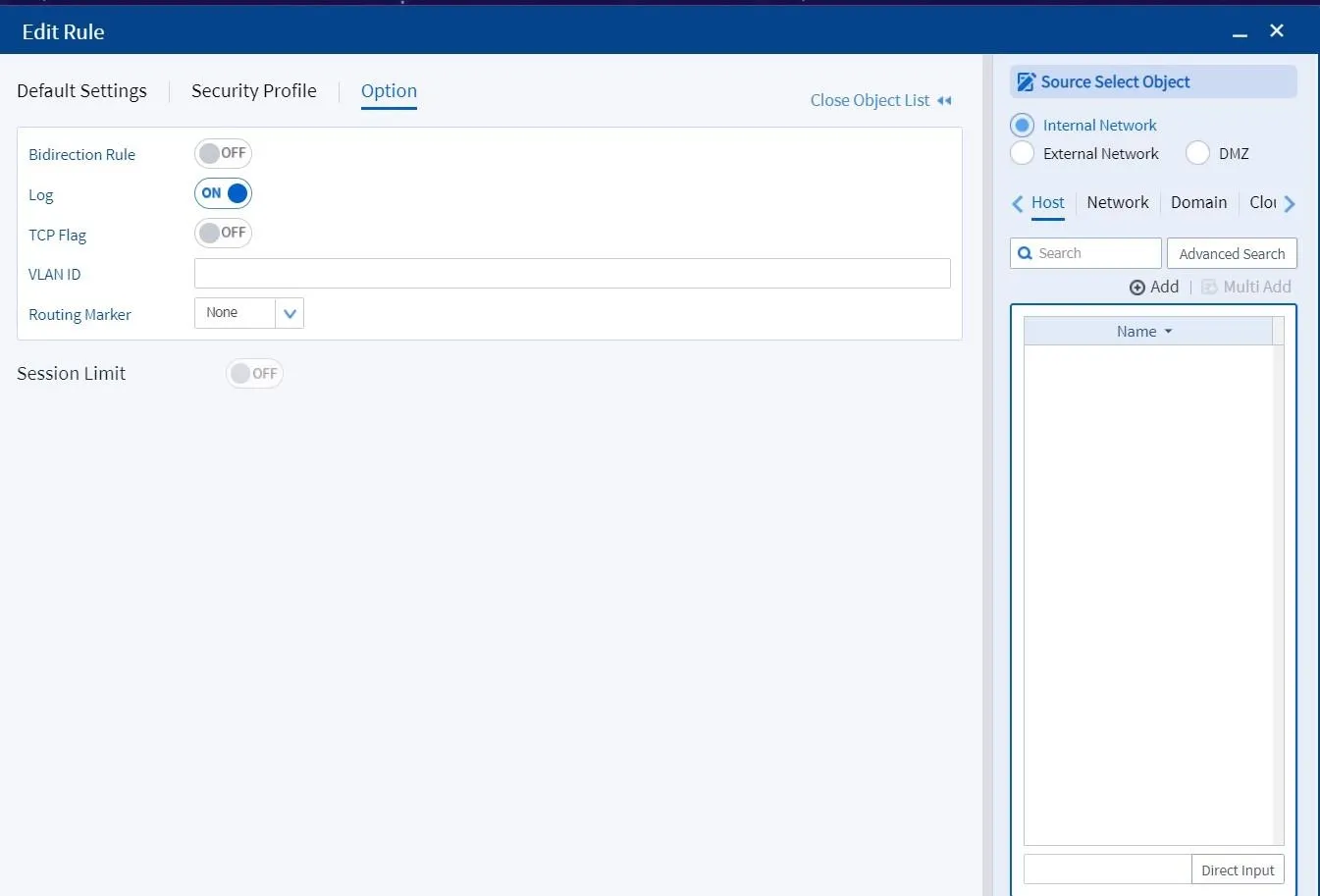The height and width of the screenshot is (896, 1320).
Task: Sort the list by Name column arrow
Action: (1168, 332)
